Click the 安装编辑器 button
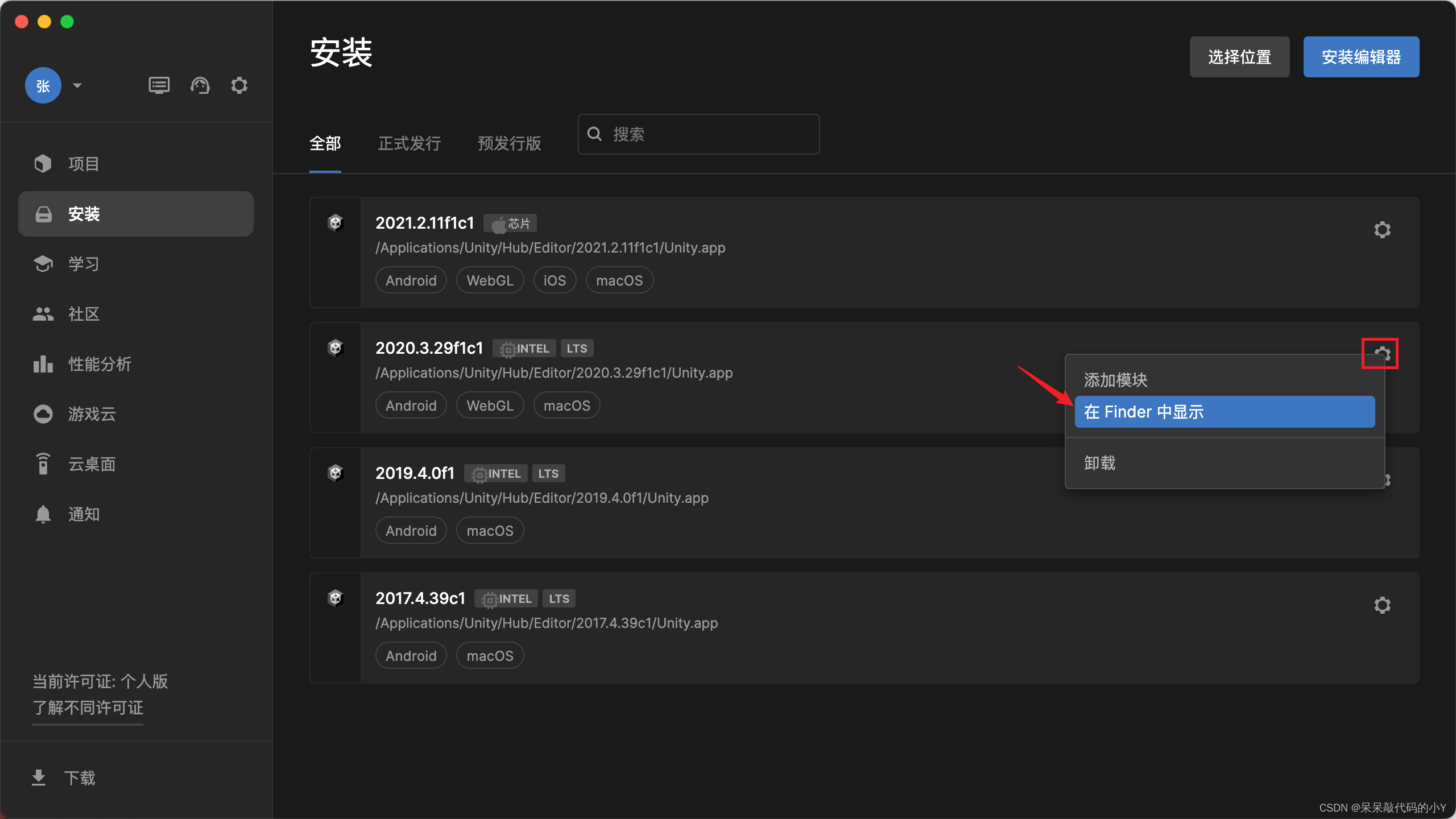Screen dimensions: 1456x819 [x=1361, y=57]
